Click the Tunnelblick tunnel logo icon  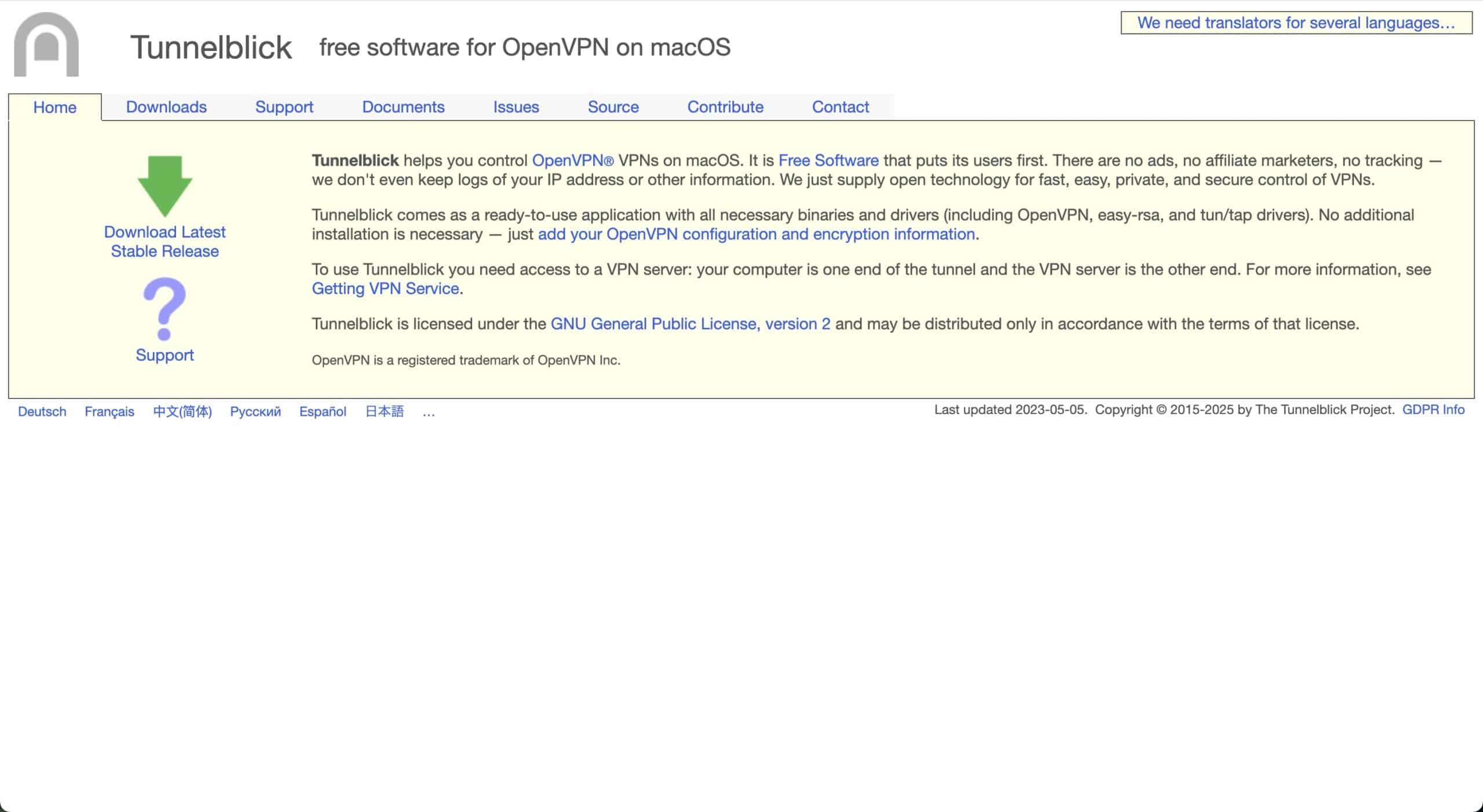(x=46, y=45)
